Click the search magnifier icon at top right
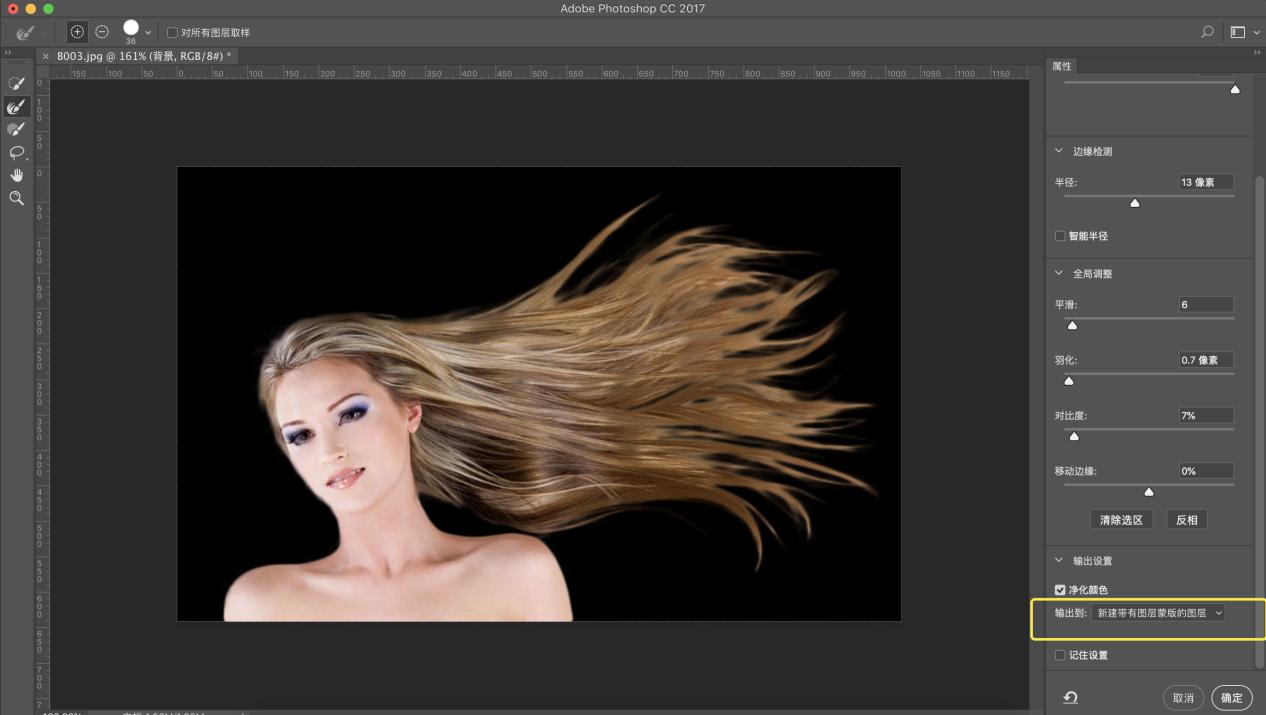Screen dimensions: 1266x715 click(x=1207, y=33)
